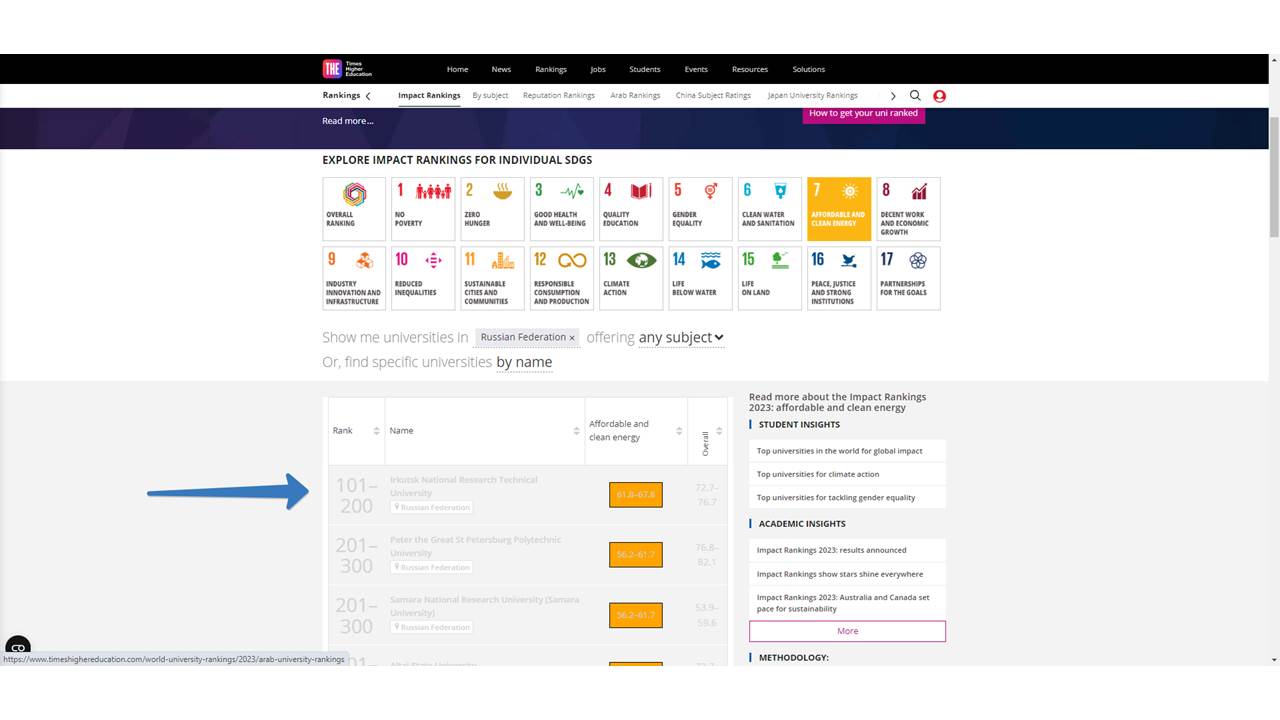Select SDG 13 Climate Action tile

[631, 278]
